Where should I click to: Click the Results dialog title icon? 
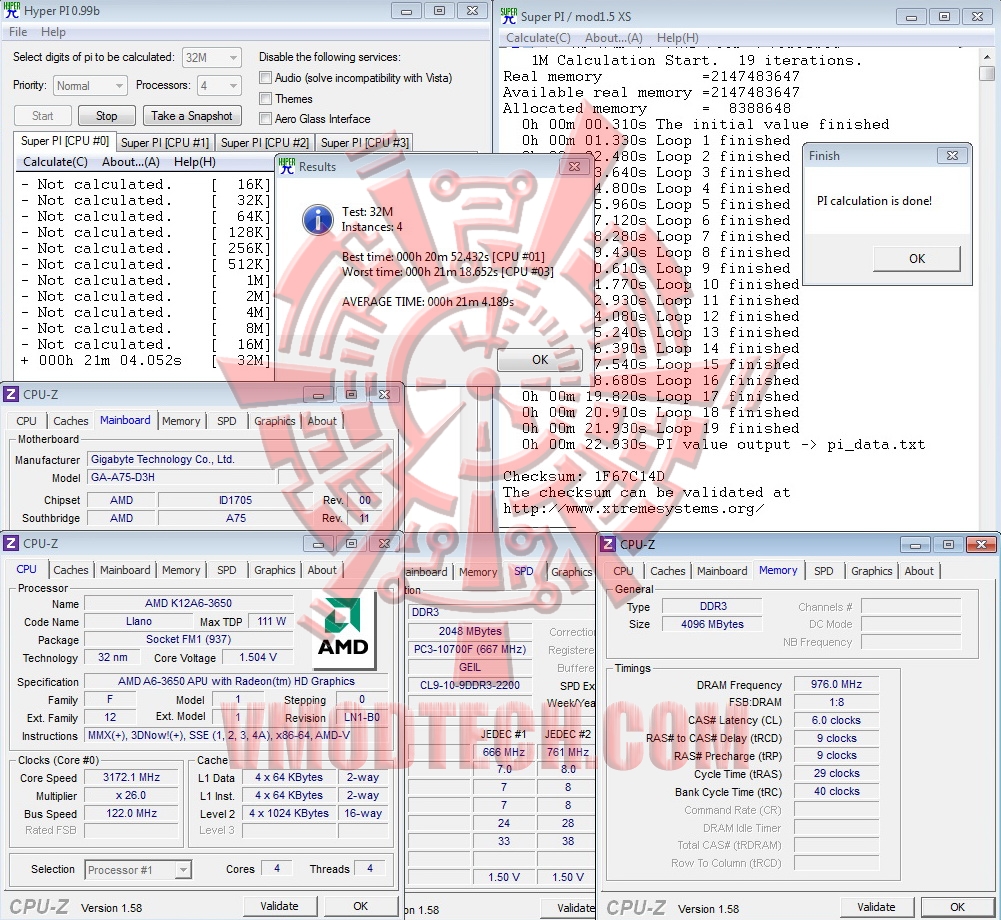coord(287,166)
